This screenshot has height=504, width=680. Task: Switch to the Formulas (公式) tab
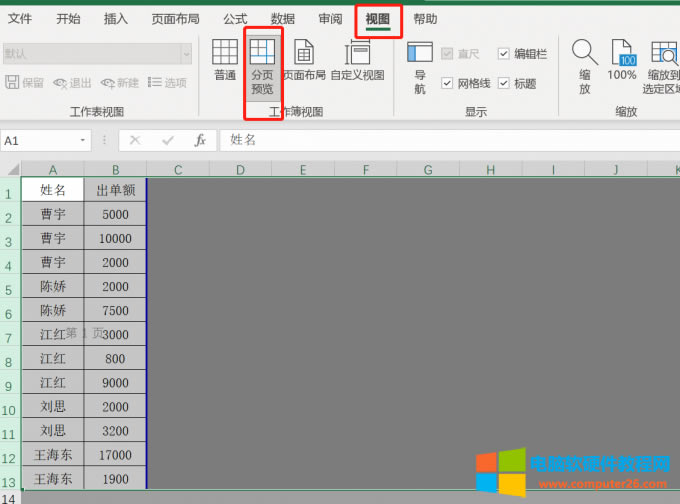coord(235,19)
